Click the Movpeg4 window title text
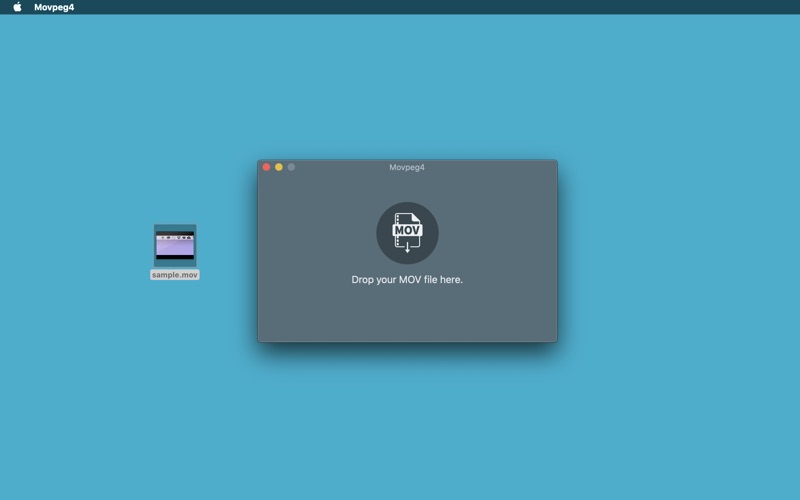This screenshot has width=800, height=500. click(x=407, y=167)
